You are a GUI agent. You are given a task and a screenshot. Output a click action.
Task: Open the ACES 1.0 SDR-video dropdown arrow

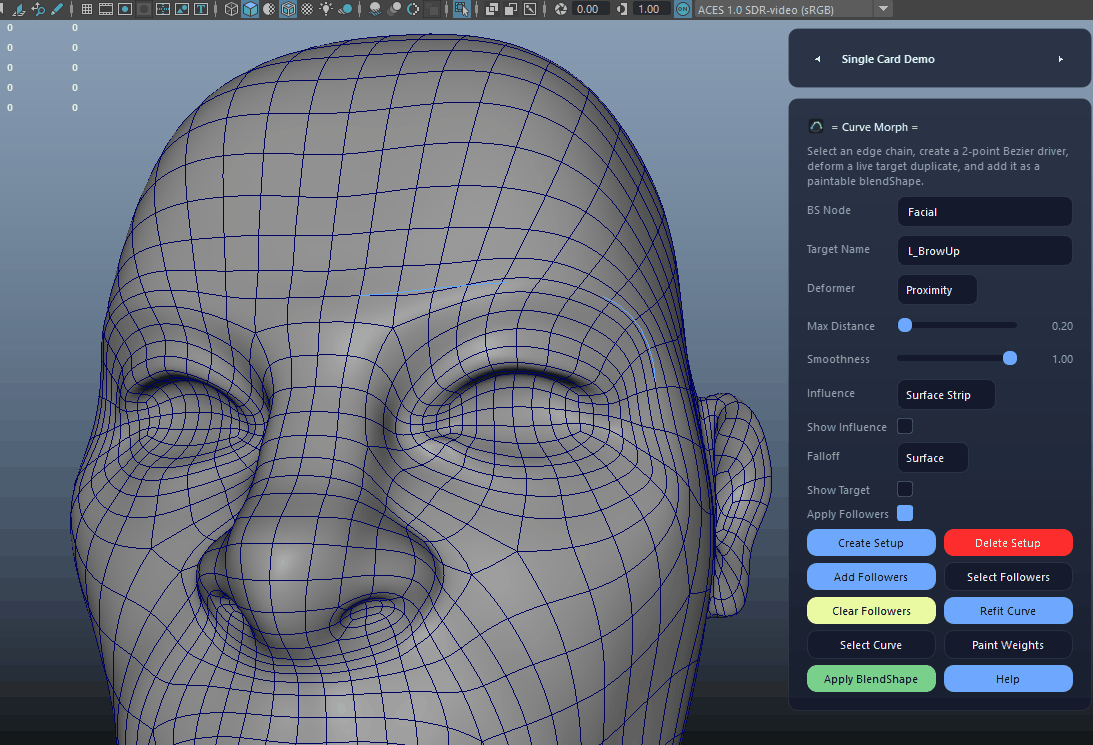883,9
